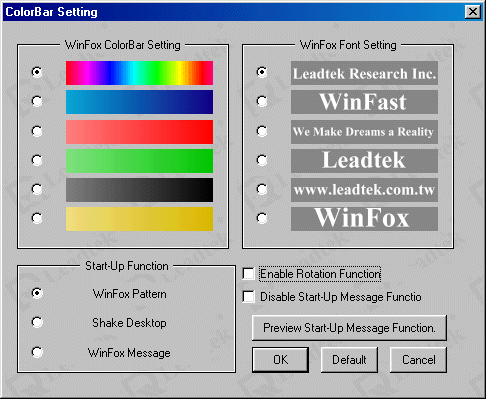Choose the gray-to-black colorbar radio button
The height and width of the screenshot is (399, 486).
coord(37,189)
